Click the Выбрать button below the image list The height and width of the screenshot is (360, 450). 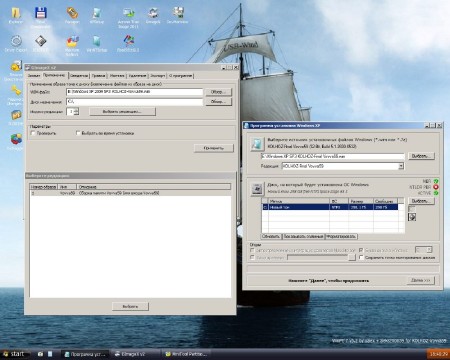pyautogui.click(x=130, y=306)
